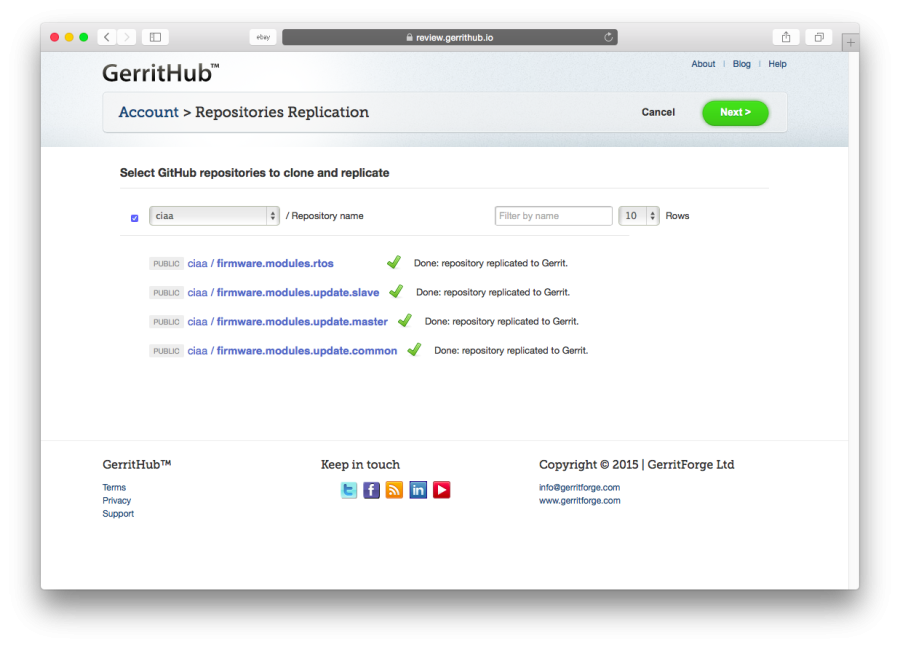Viewport: 900px width, 647px height.
Task: Click the Safari sidebar icon
Action: [x=155, y=37]
